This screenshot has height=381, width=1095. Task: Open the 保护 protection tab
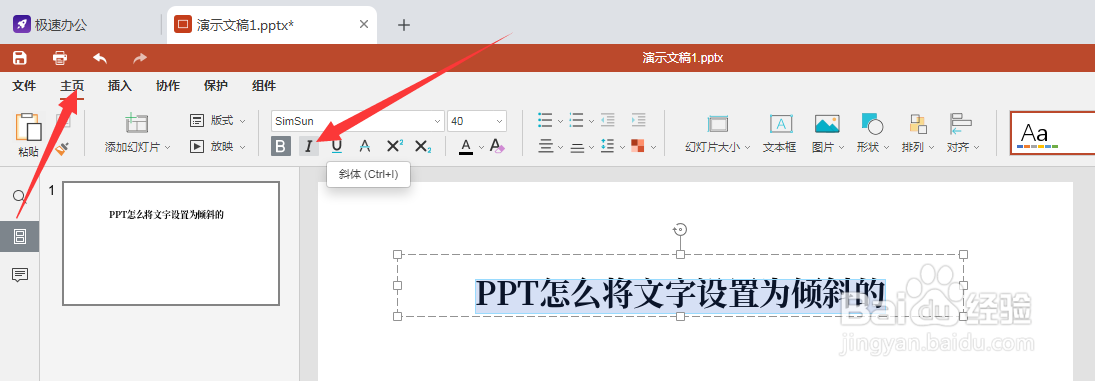pos(216,86)
